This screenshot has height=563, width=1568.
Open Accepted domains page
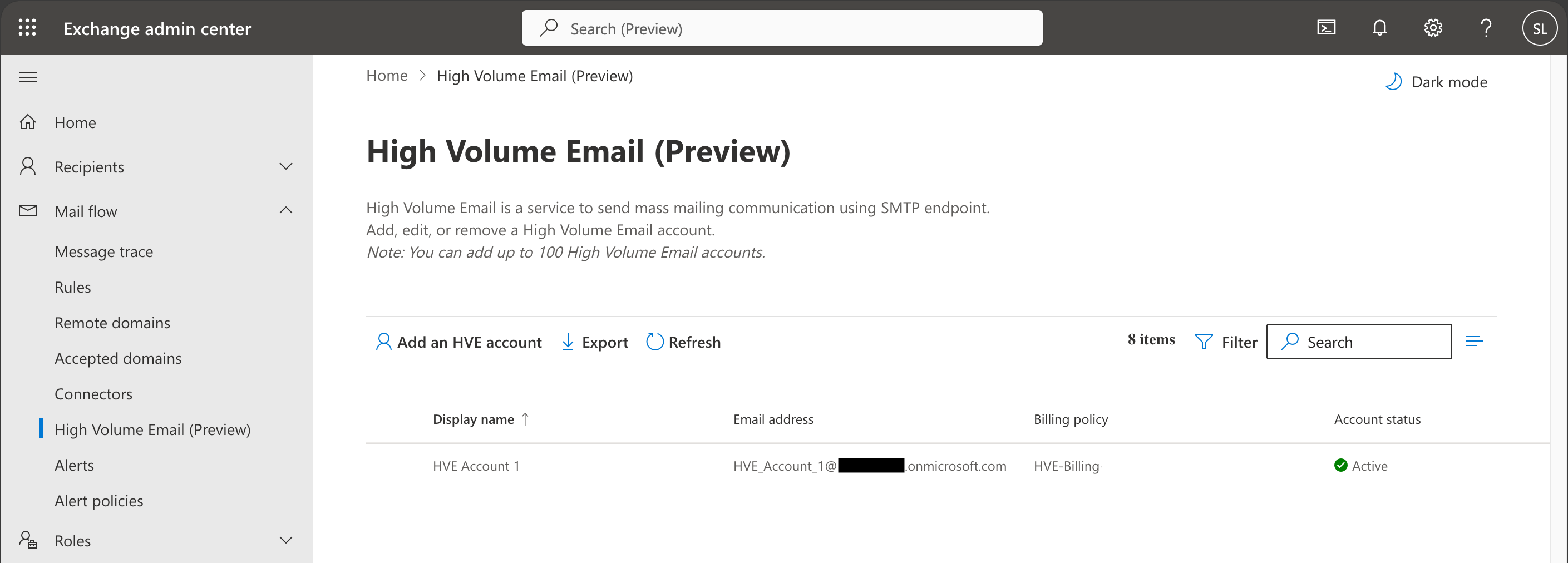tap(118, 358)
